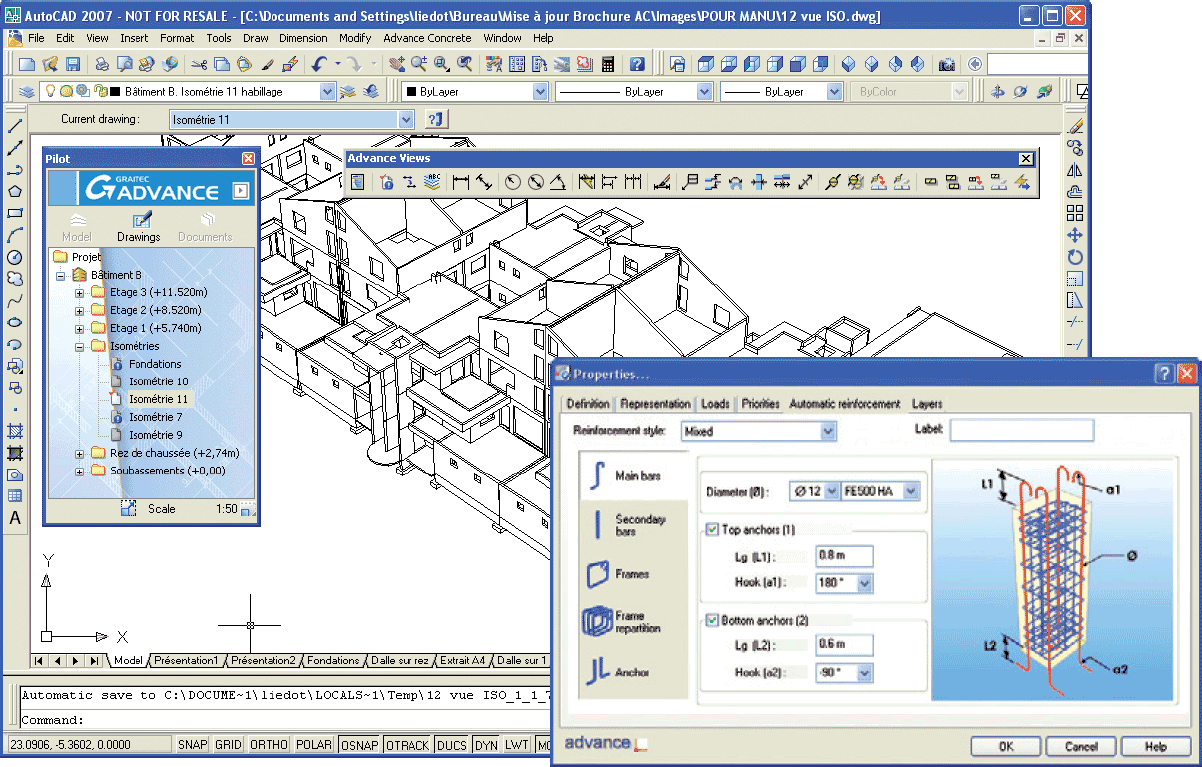
Task: Toggle OSNAP in status bar
Action: pos(360,745)
